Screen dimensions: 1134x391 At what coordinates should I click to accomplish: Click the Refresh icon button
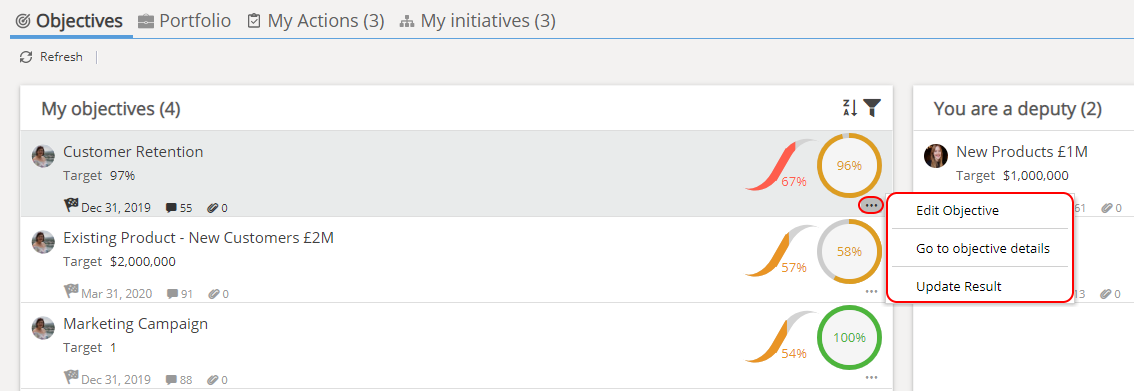(x=26, y=57)
